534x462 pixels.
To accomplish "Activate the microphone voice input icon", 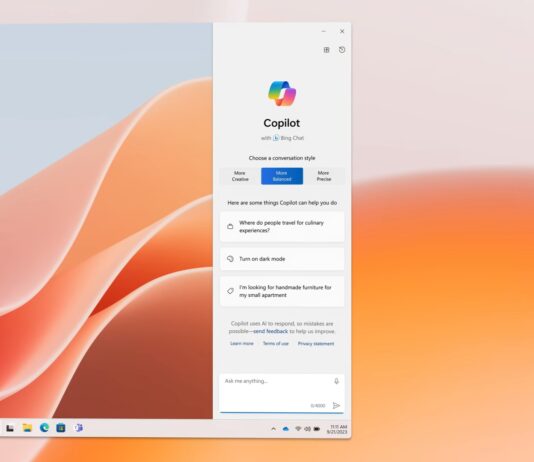I will (x=336, y=381).
